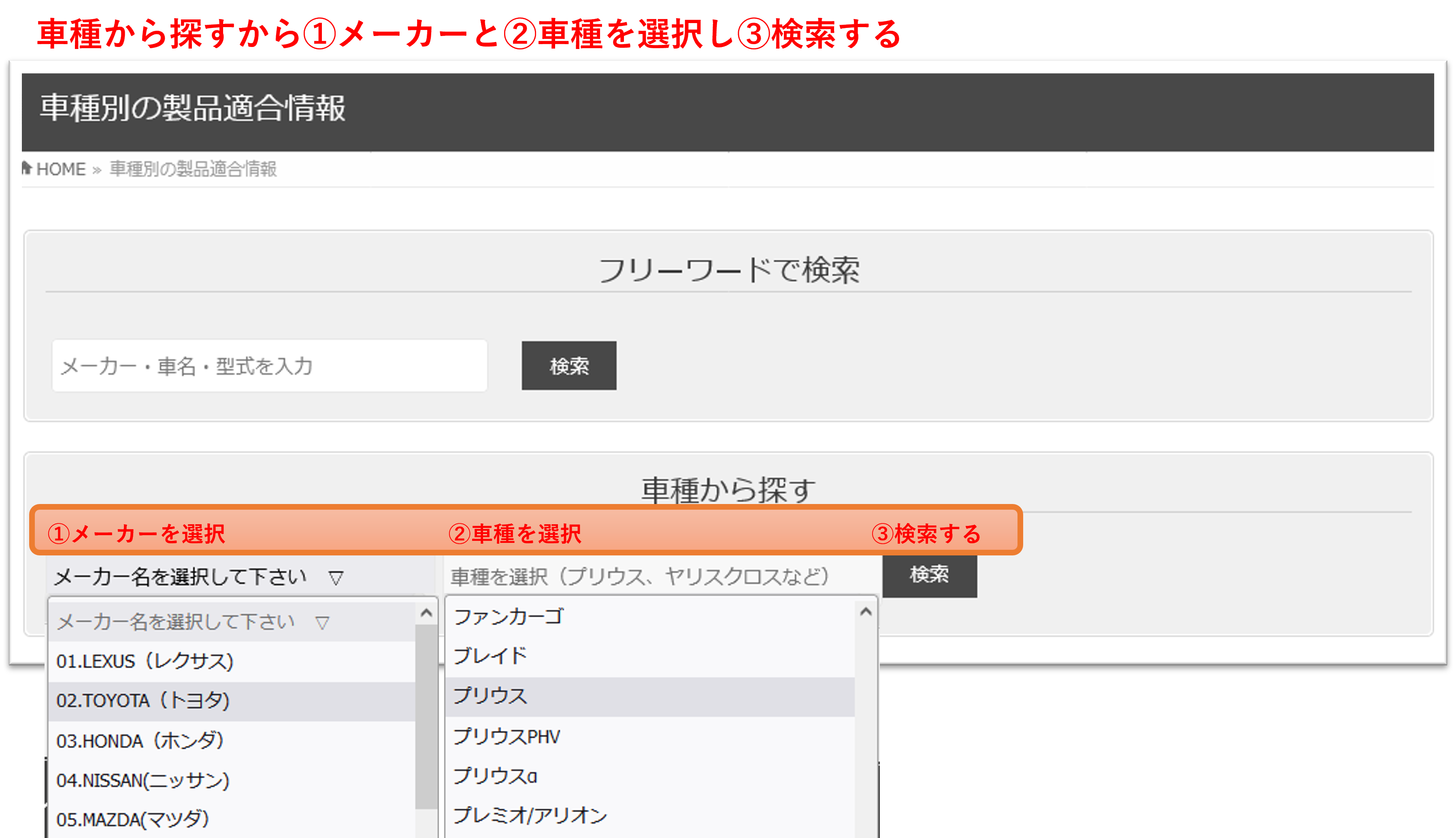Select 03.HONDA（ホンダ) from maker list
This screenshot has width=1456, height=838.
[x=231, y=741]
